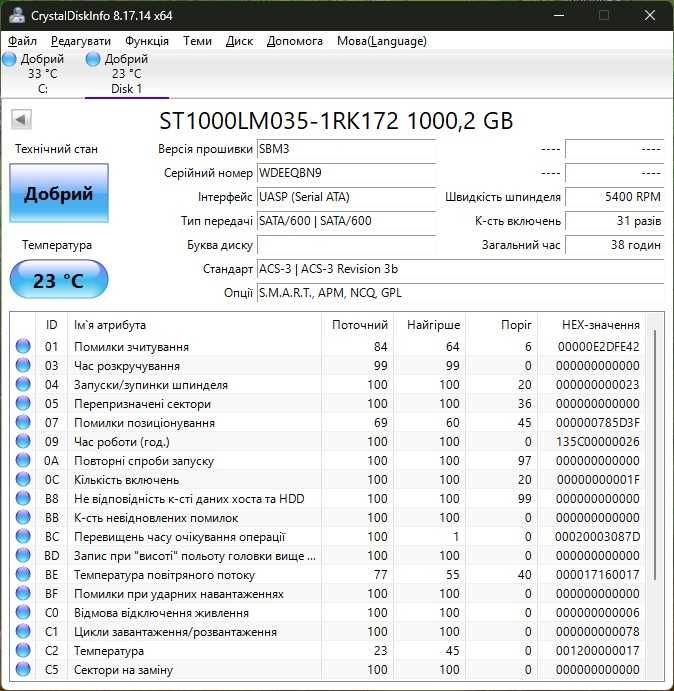Click the options field S.M.A.R.T., APM, NCQ, GPL
Image resolution: width=674 pixels, height=691 pixels.
(x=460, y=293)
